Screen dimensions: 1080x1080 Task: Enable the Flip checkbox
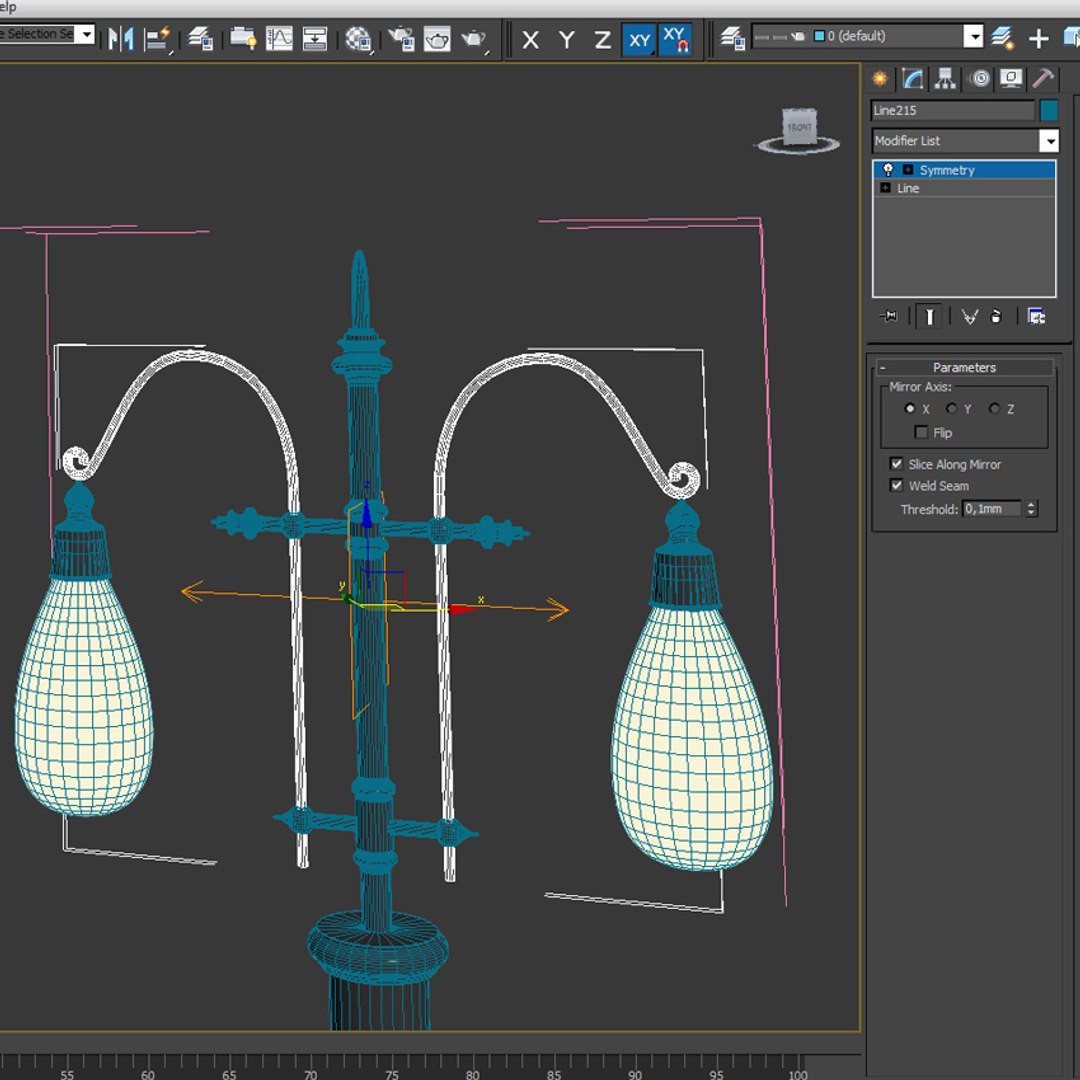pos(921,433)
